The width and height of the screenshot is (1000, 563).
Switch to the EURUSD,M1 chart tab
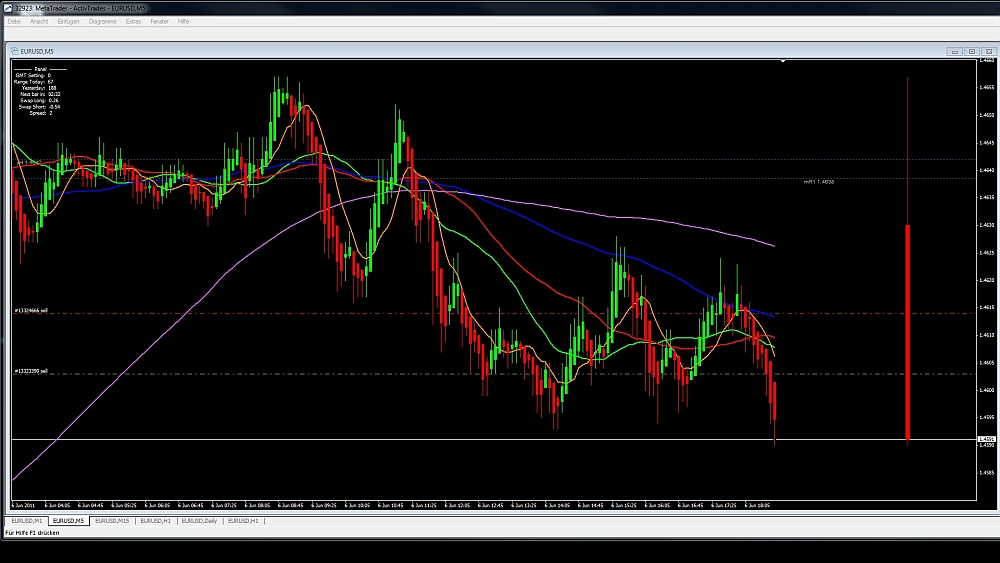click(26, 521)
